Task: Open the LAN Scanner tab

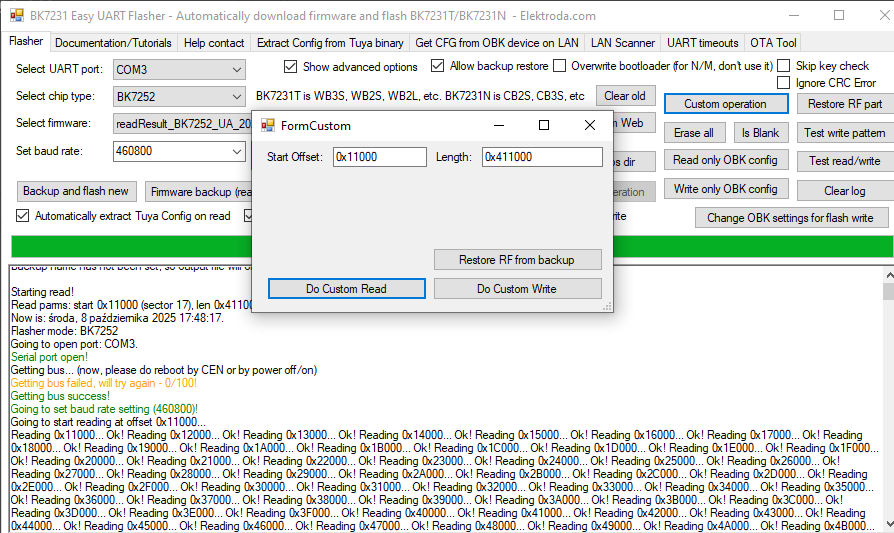Action: tap(623, 43)
